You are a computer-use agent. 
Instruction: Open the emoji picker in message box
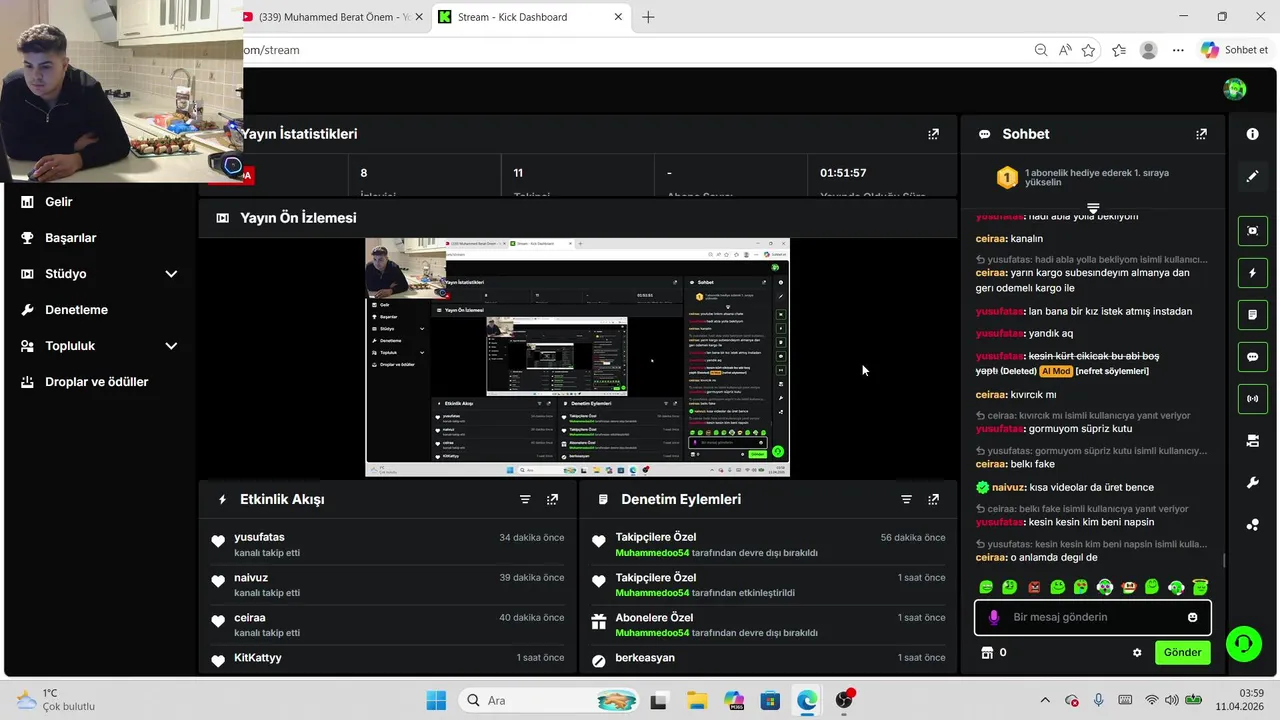[x=1192, y=617]
